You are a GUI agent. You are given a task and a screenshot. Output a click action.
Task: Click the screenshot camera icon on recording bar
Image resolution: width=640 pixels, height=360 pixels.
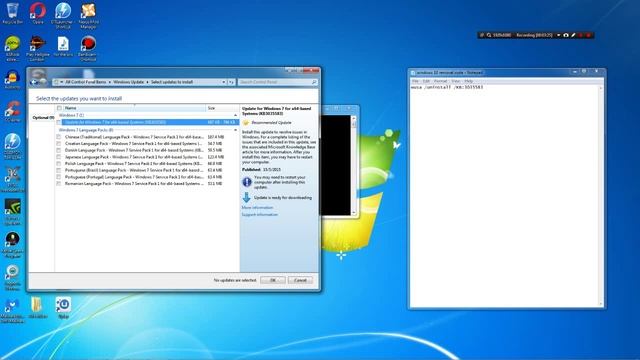click(566, 35)
